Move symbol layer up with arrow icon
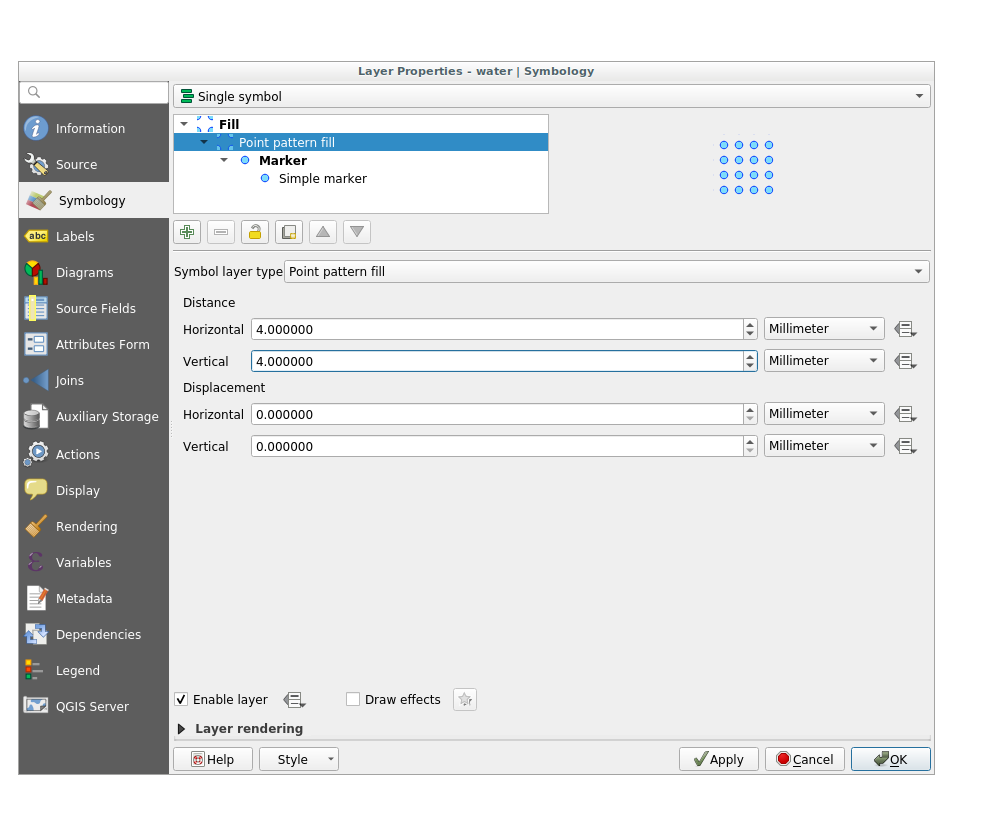The height and width of the screenshot is (835, 998). tap(323, 232)
